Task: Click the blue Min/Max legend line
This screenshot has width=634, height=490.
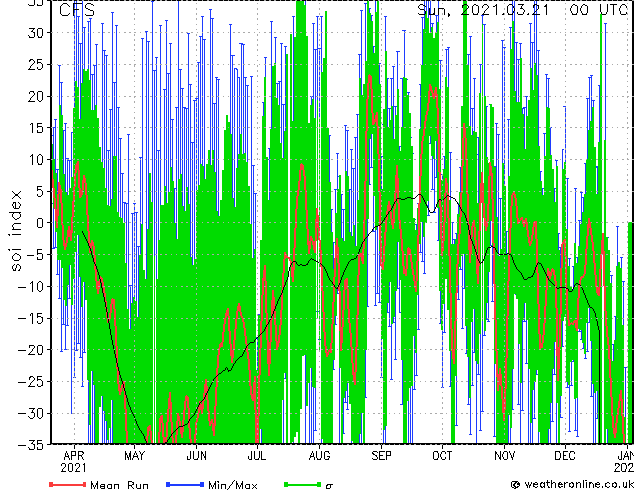Action: point(185,484)
